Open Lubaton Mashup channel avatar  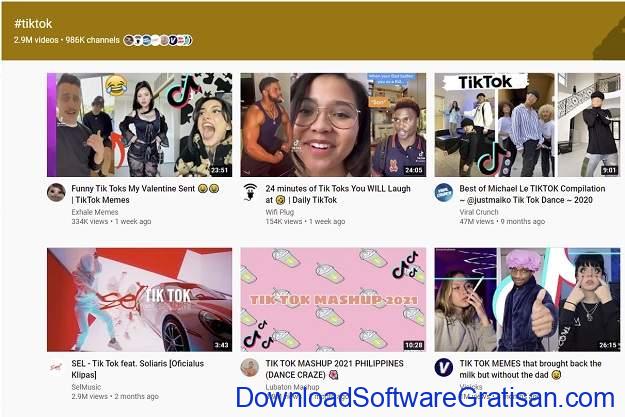point(250,367)
